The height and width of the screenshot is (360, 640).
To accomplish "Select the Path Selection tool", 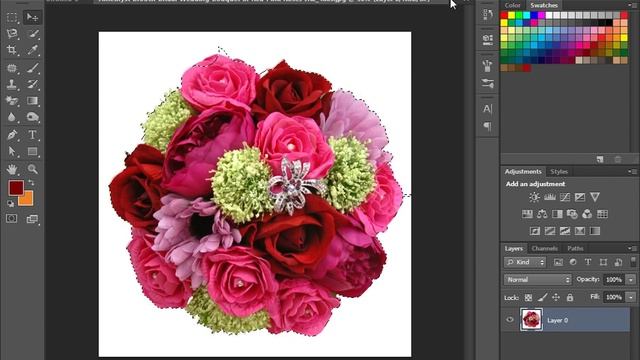I will (x=12, y=151).
